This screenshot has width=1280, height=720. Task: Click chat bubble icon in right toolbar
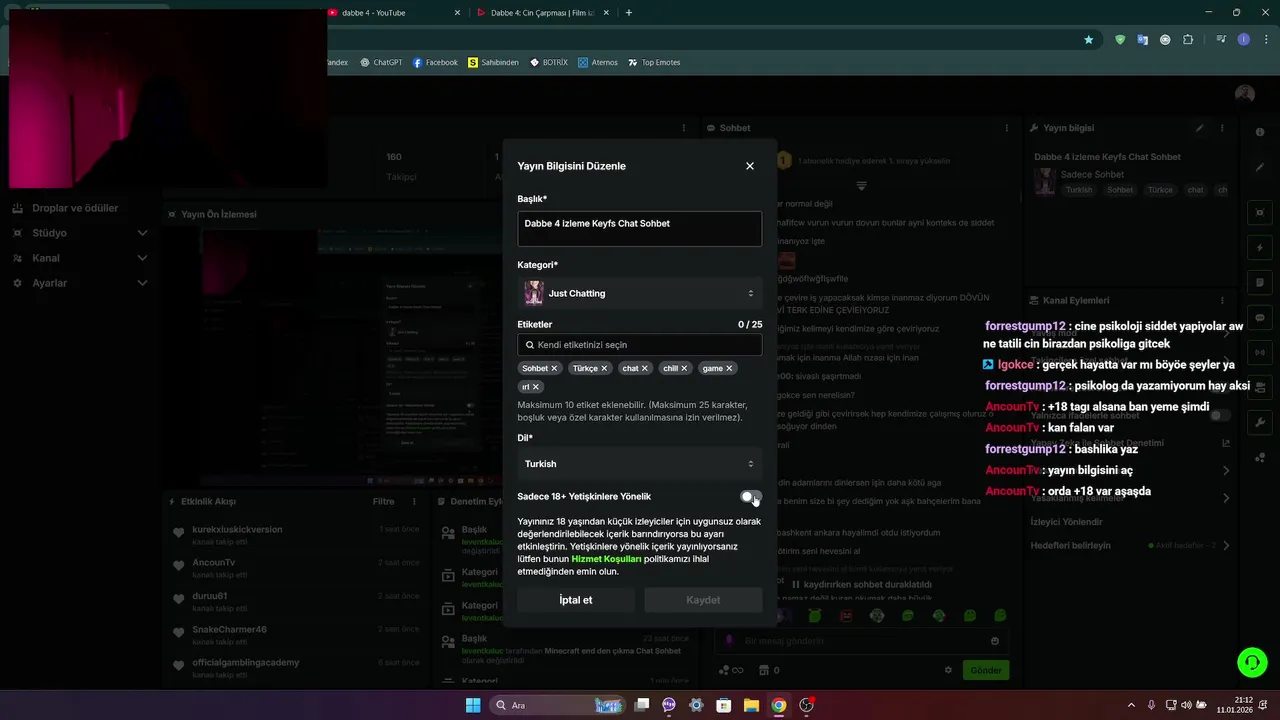(1260, 317)
